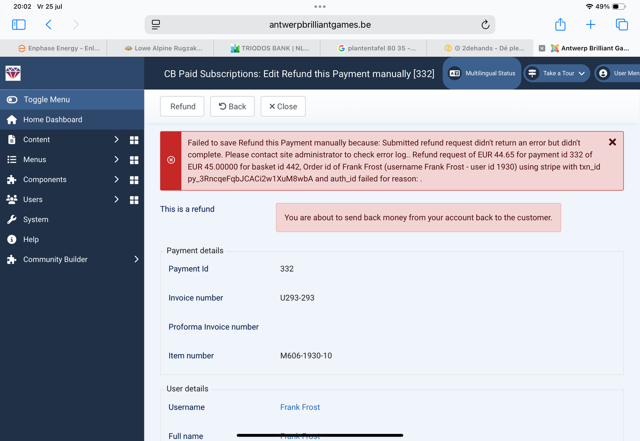Tap the three-dot multitasking control
The image size is (640, 441).
(320, 7)
